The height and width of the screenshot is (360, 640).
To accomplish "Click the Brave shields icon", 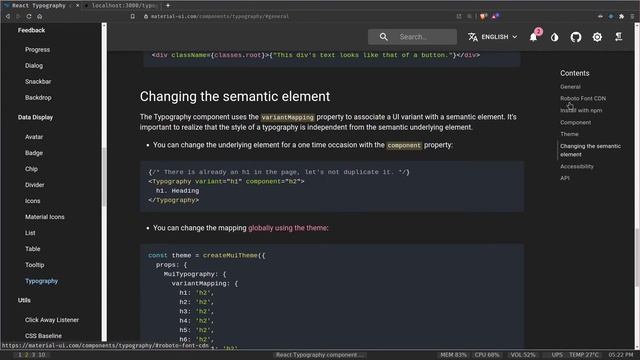I will tap(483, 16).
